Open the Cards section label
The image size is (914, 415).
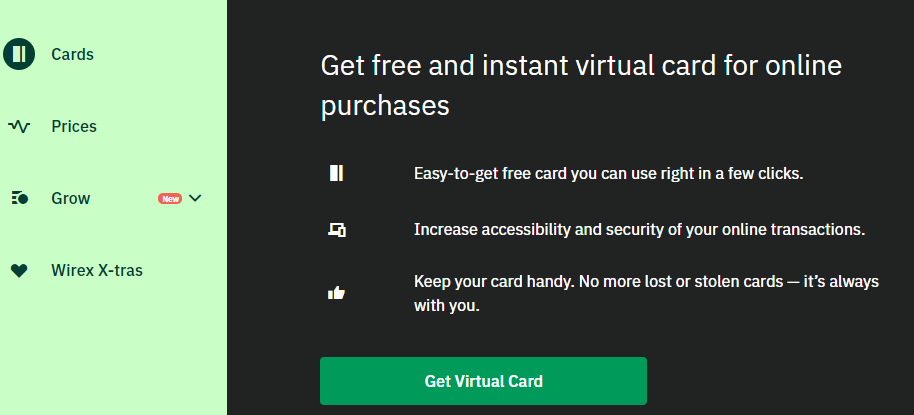72,54
